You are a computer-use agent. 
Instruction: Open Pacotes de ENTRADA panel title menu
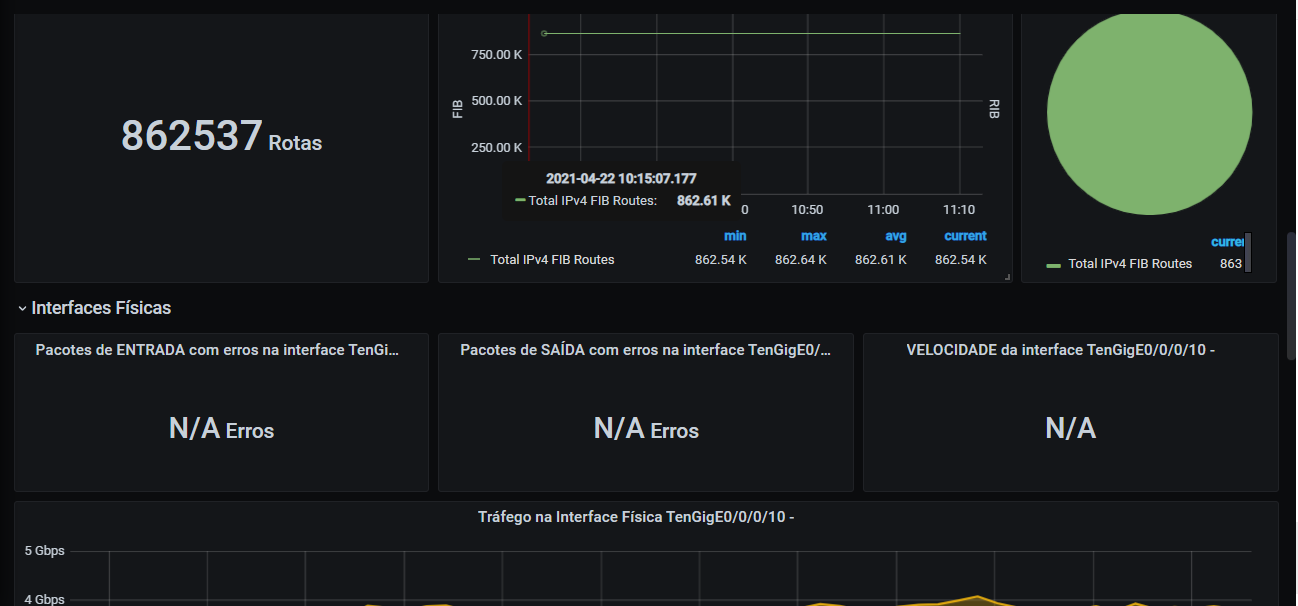pyautogui.click(x=217, y=350)
